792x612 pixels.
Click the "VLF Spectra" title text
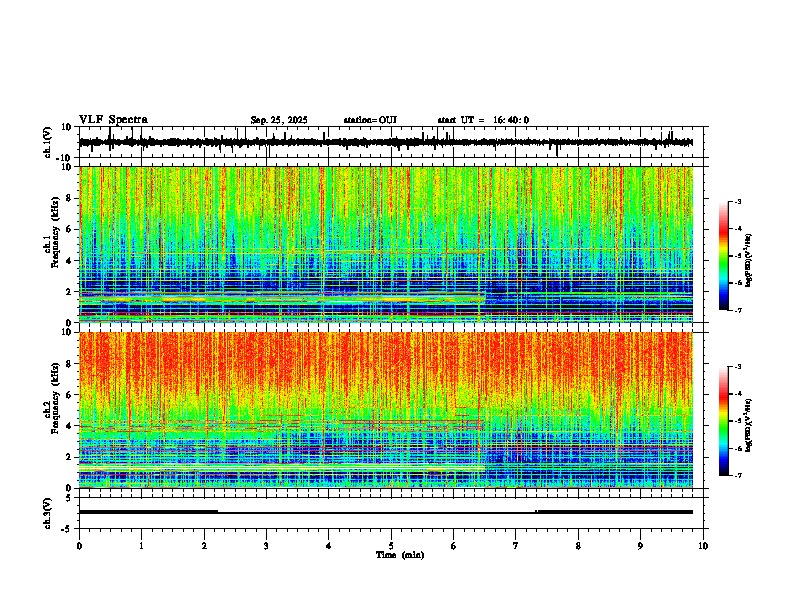[113, 120]
